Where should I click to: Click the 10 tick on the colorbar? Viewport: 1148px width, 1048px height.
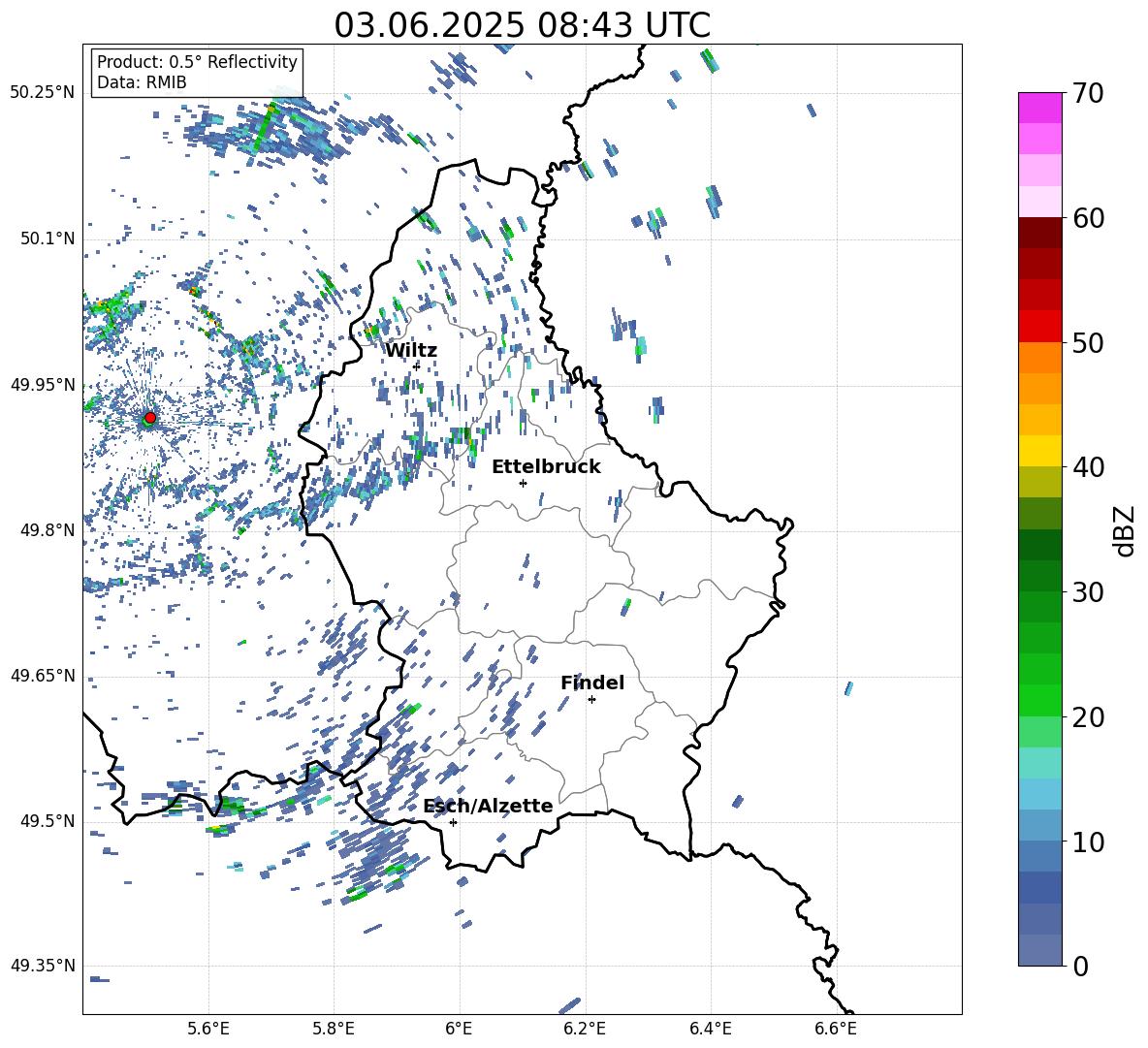click(1088, 842)
